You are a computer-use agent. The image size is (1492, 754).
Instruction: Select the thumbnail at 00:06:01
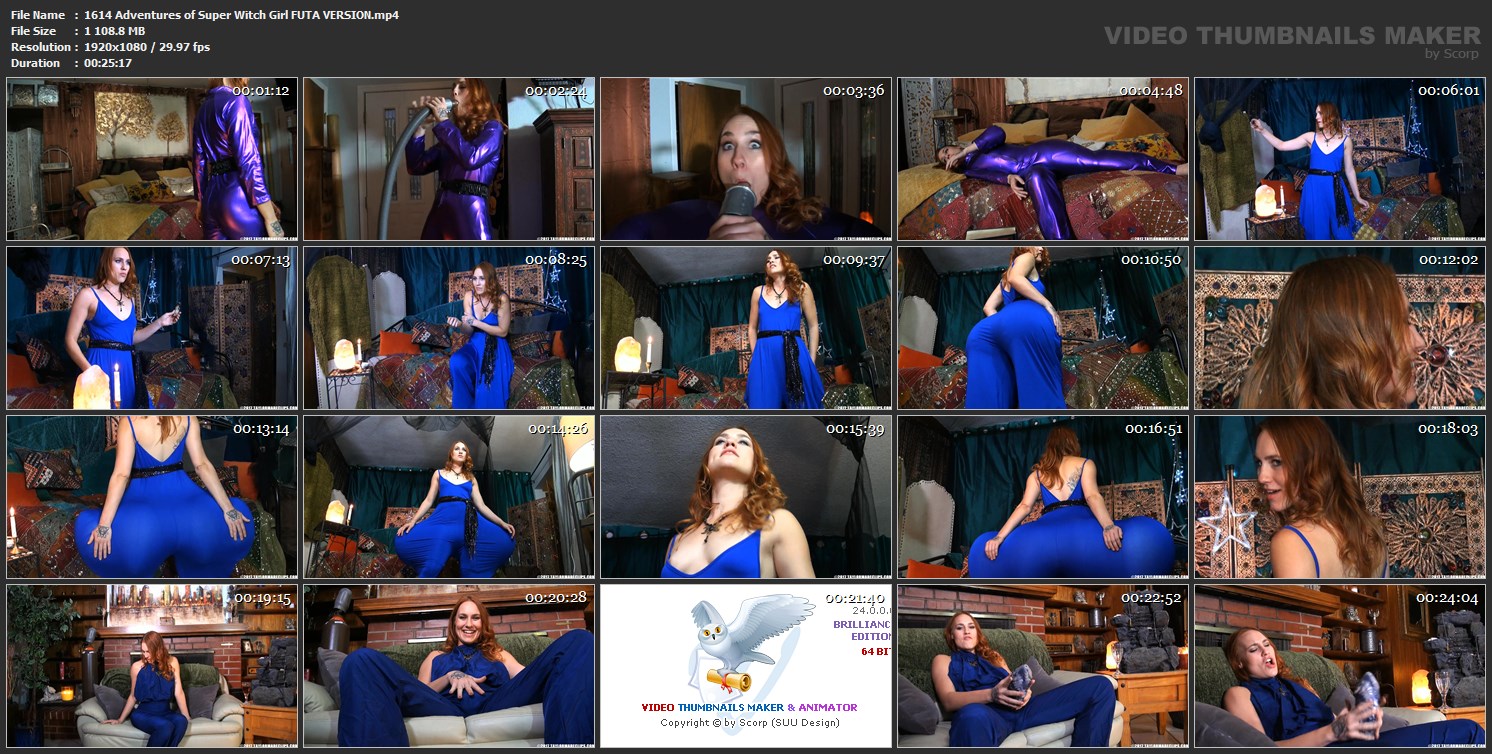click(x=1340, y=159)
